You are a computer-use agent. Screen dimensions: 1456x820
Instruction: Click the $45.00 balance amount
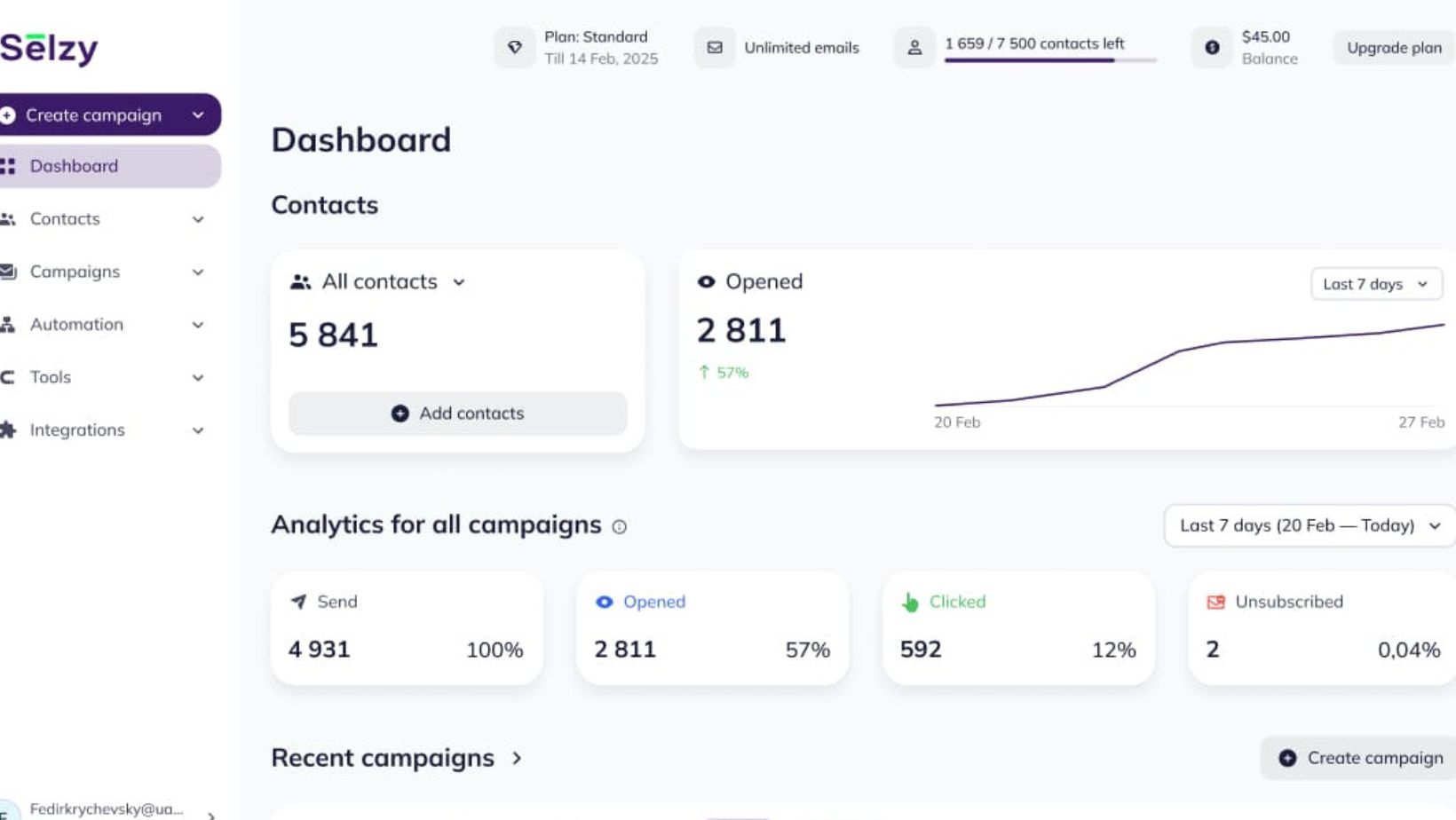[x=1266, y=36]
